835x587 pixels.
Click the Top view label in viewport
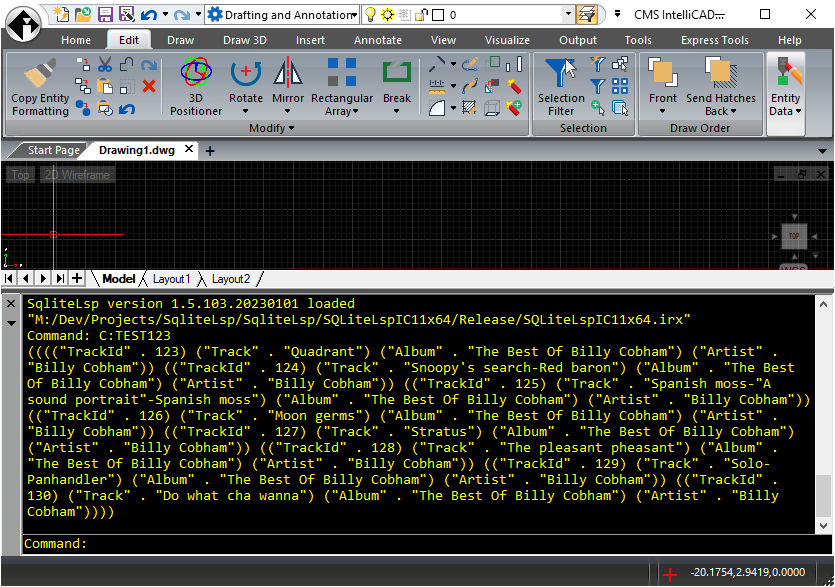tap(20, 175)
